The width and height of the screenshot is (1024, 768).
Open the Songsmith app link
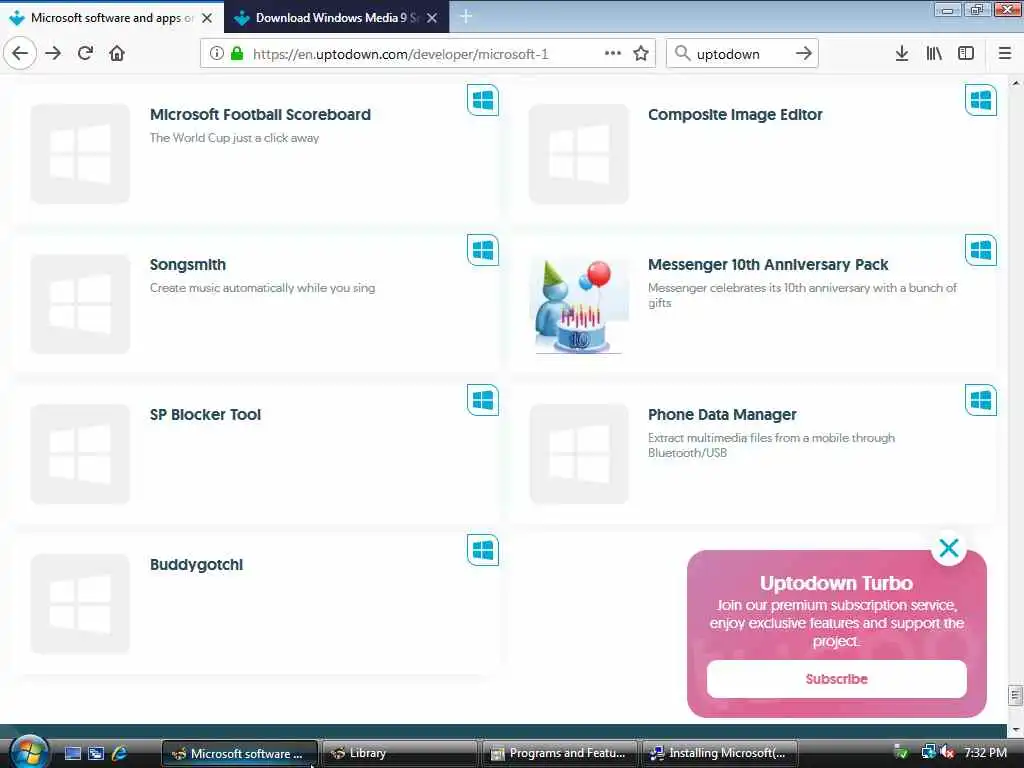[187, 264]
